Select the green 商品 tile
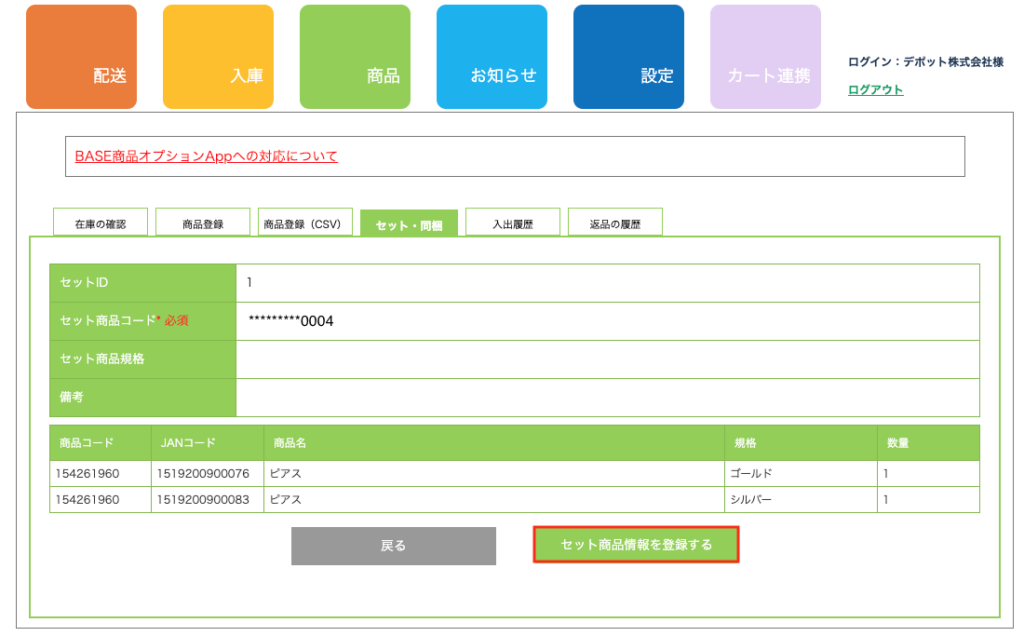Image resolution: width=1024 pixels, height=636 pixels. point(355,57)
